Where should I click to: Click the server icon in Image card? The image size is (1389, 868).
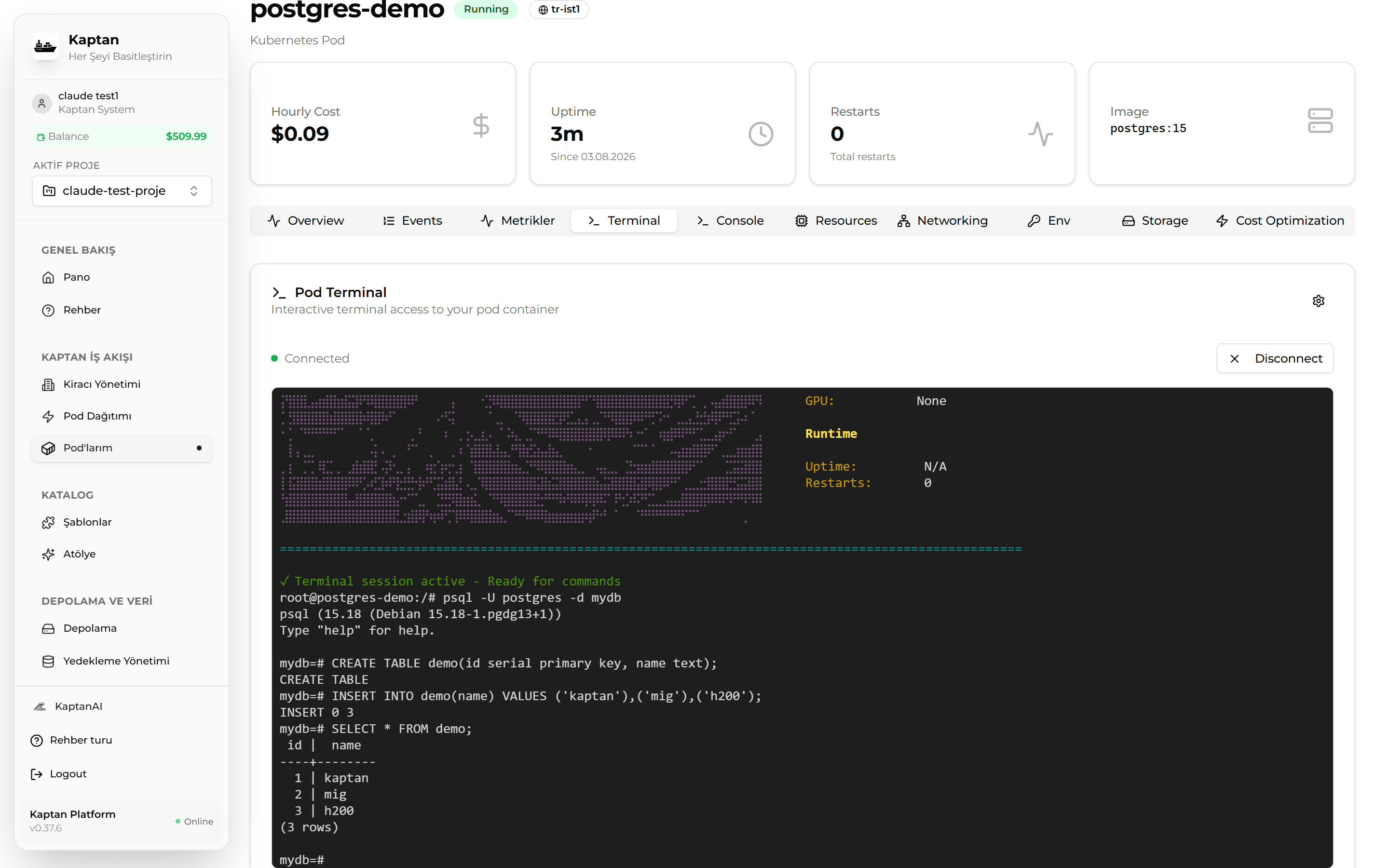pyautogui.click(x=1320, y=121)
